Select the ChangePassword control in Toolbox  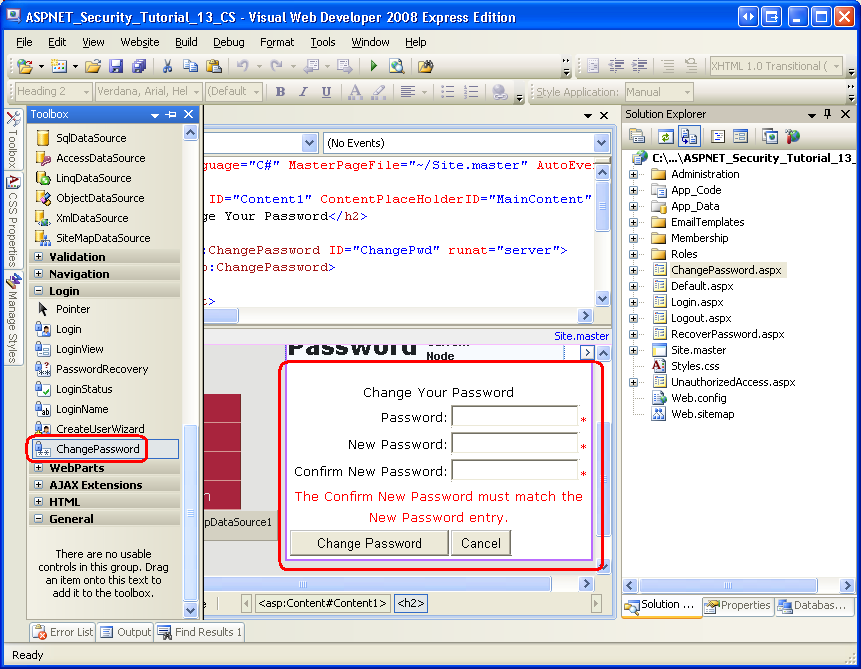point(104,449)
